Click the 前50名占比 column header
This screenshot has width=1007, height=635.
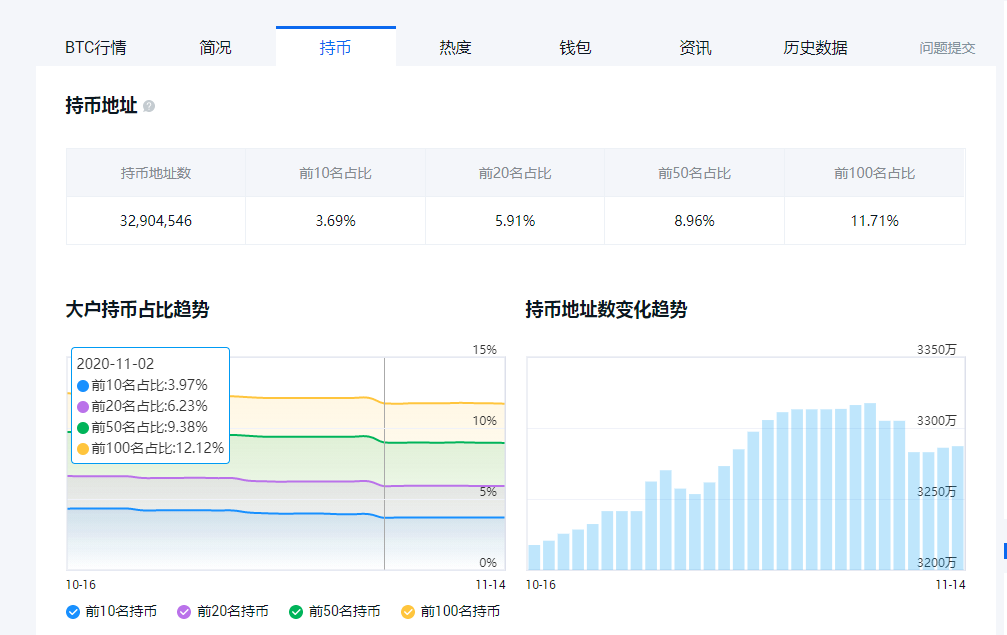694,173
